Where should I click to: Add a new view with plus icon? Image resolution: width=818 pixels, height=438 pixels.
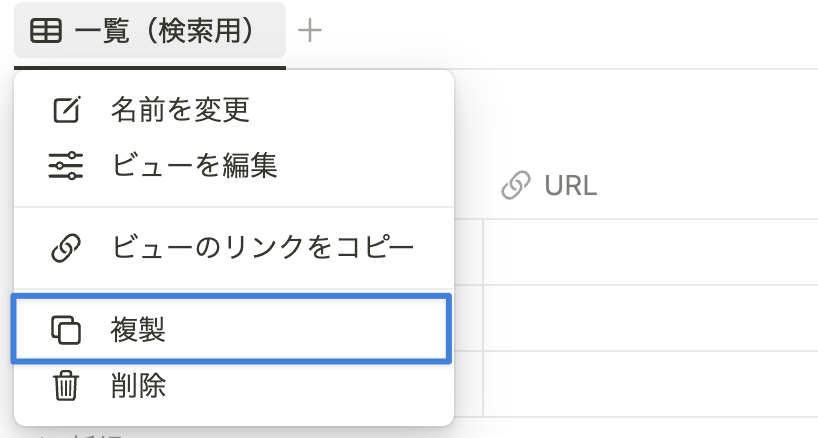pyautogui.click(x=309, y=30)
